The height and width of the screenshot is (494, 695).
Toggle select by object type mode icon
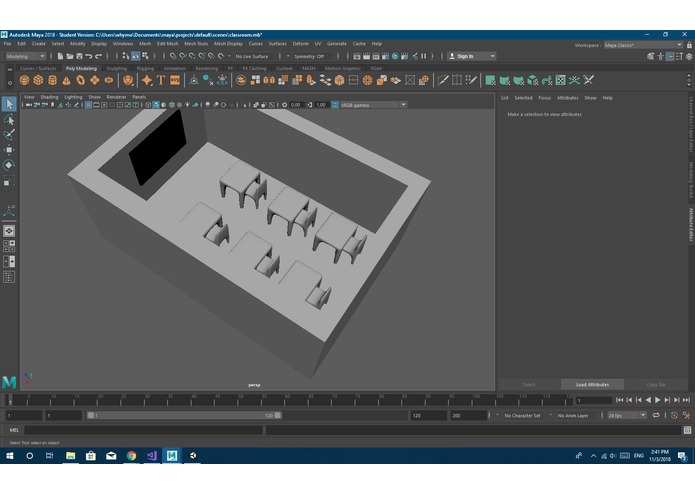click(x=136, y=56)
